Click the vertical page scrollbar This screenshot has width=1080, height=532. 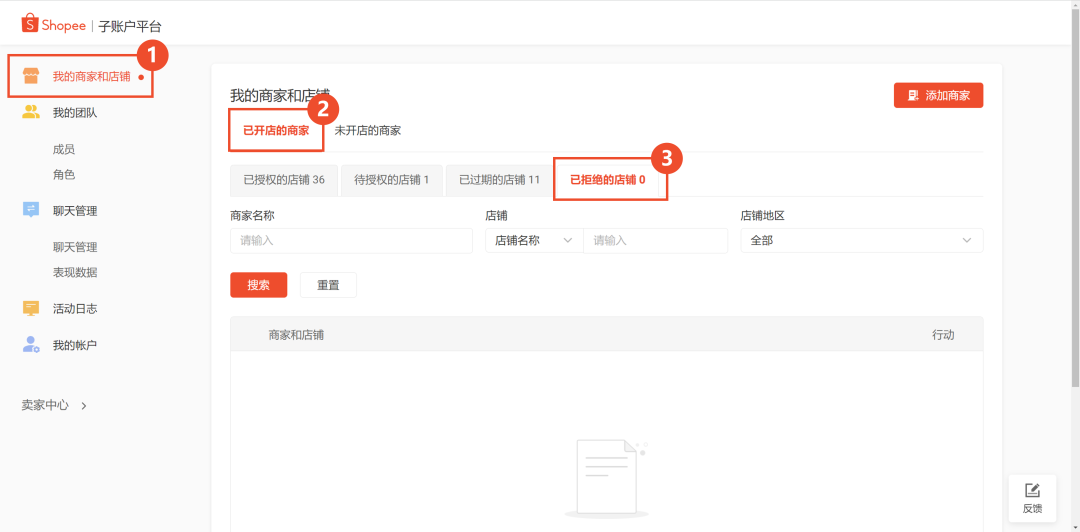point(1074,200)
